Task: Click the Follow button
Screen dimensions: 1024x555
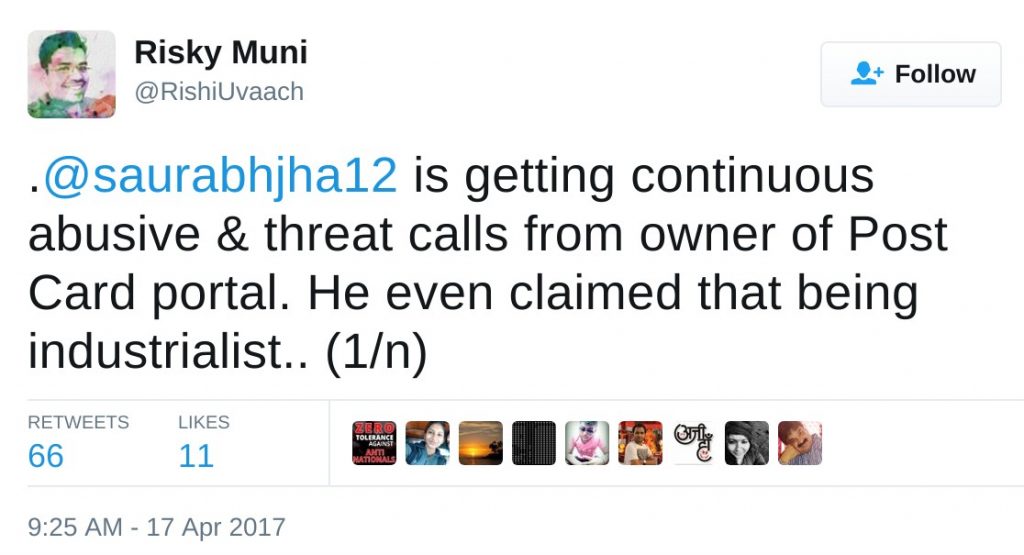Action: 910,74
